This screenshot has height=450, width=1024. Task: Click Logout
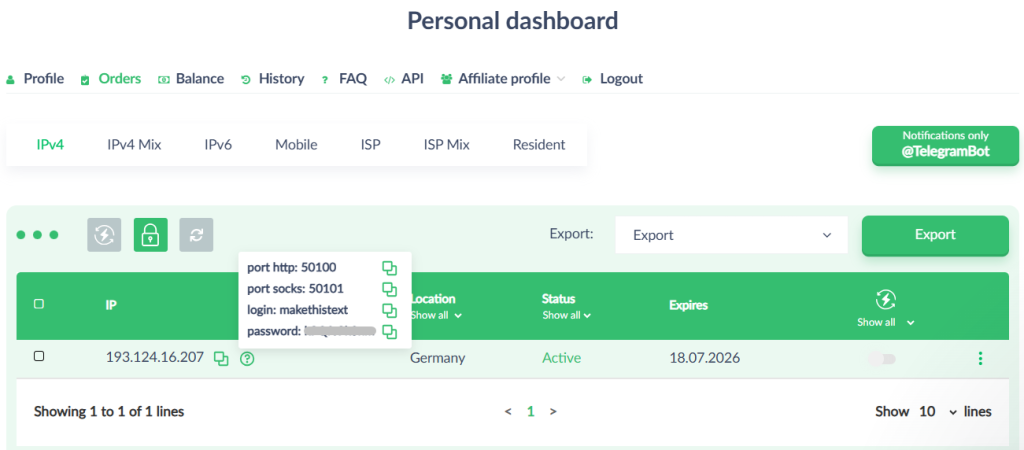(x=613, y=79)
